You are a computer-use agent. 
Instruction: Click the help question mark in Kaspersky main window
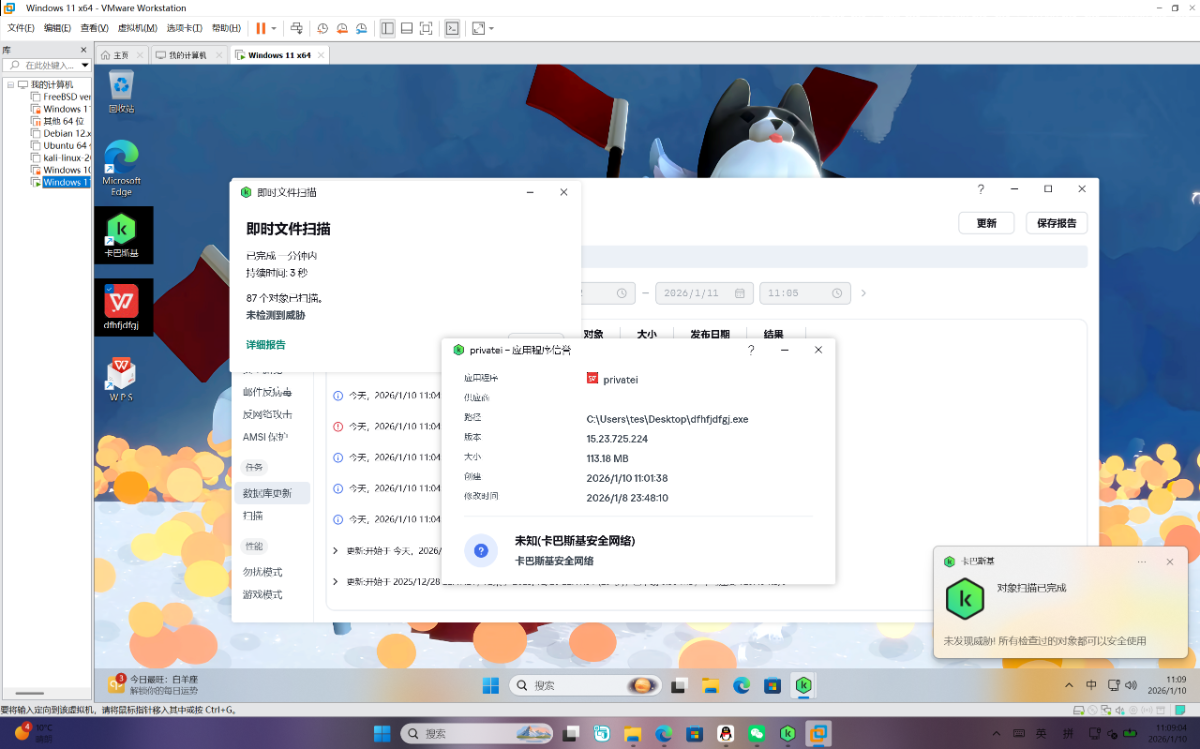point(981,189)
